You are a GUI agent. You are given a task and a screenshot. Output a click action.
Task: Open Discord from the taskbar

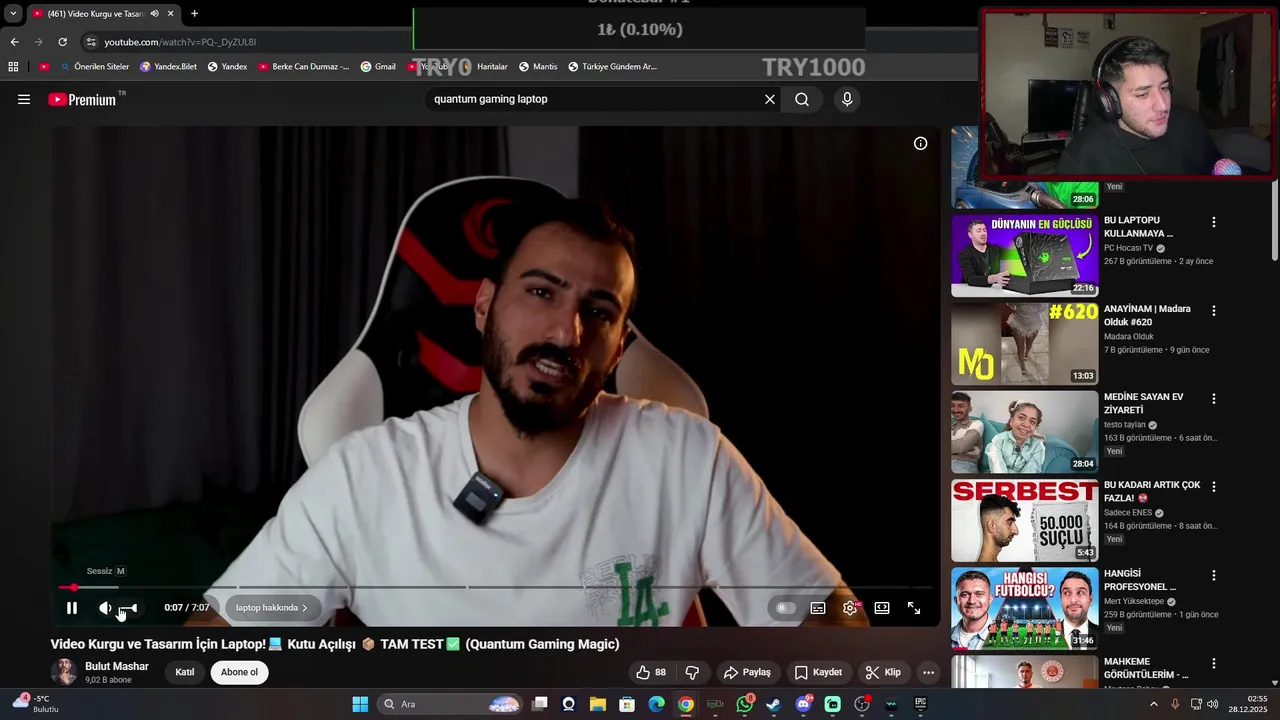(803, 704)
